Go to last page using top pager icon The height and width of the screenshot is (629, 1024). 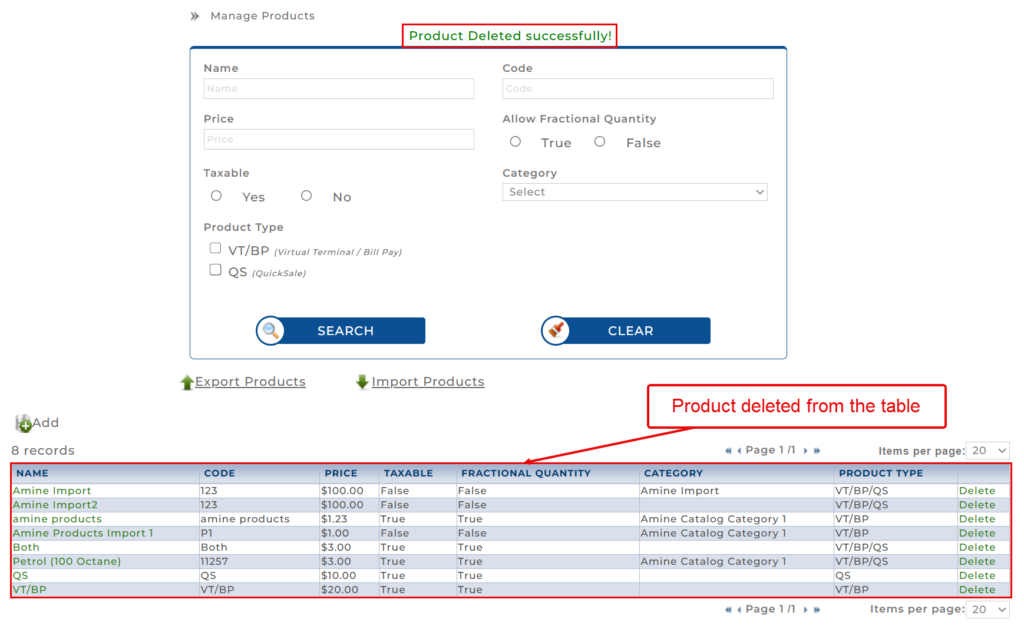(x=817, y=451)
